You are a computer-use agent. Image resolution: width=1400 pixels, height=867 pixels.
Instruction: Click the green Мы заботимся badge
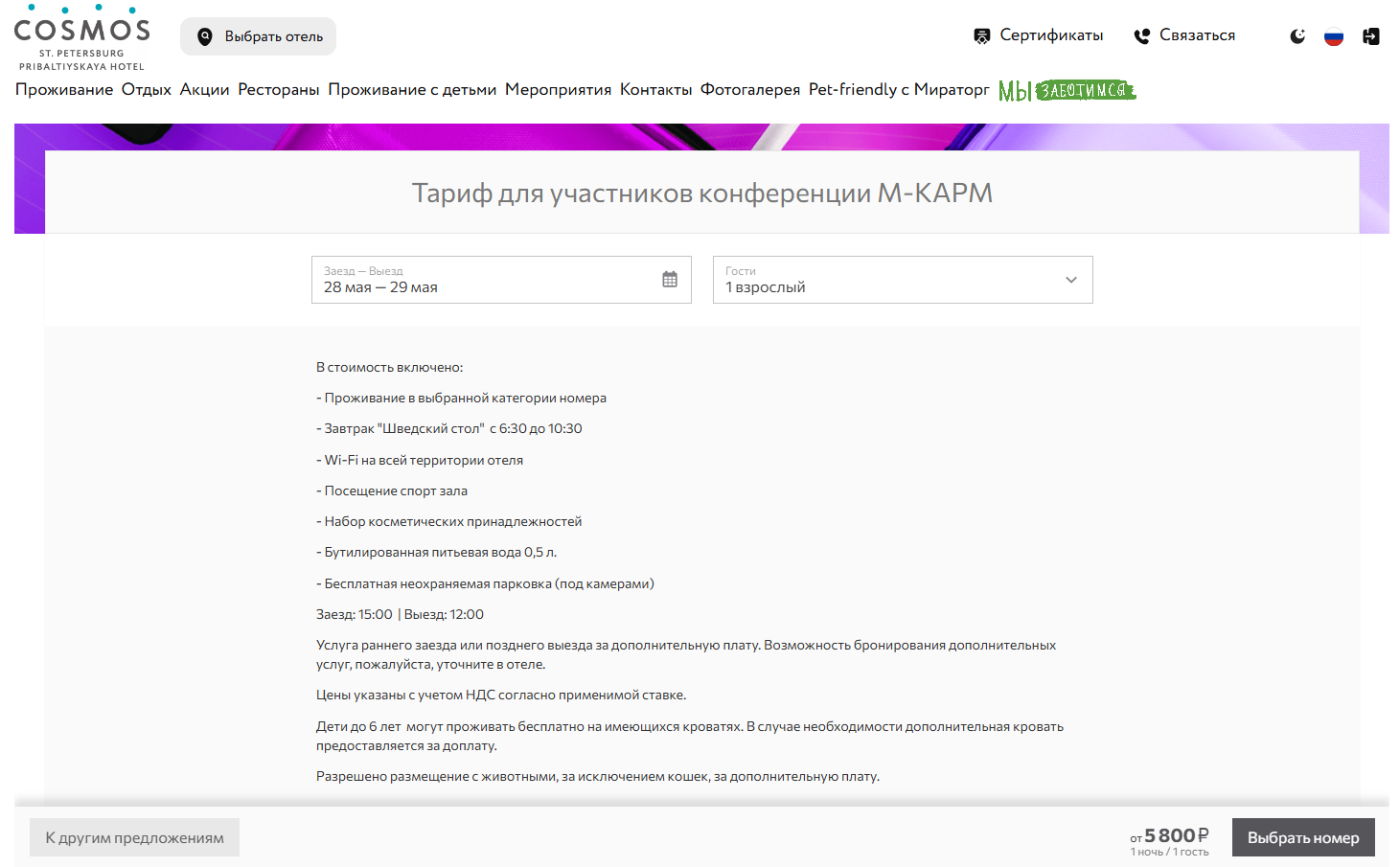1067,90
